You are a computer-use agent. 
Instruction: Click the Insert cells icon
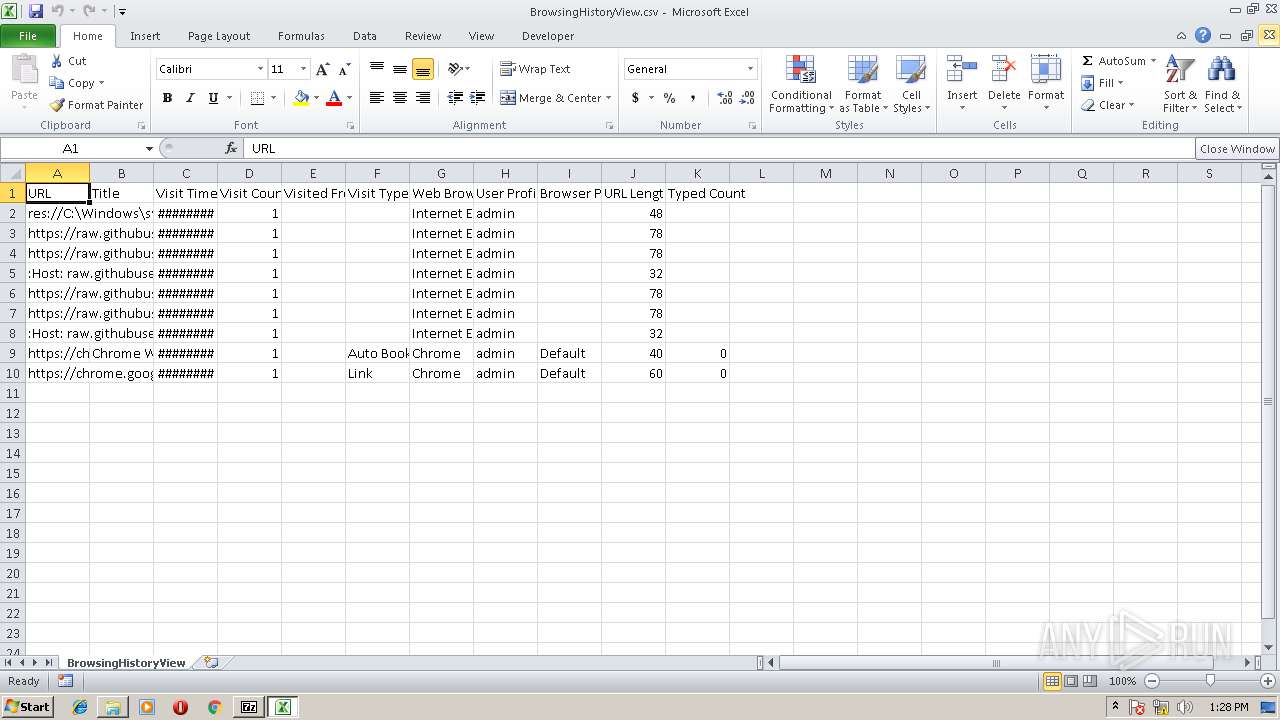962,70
